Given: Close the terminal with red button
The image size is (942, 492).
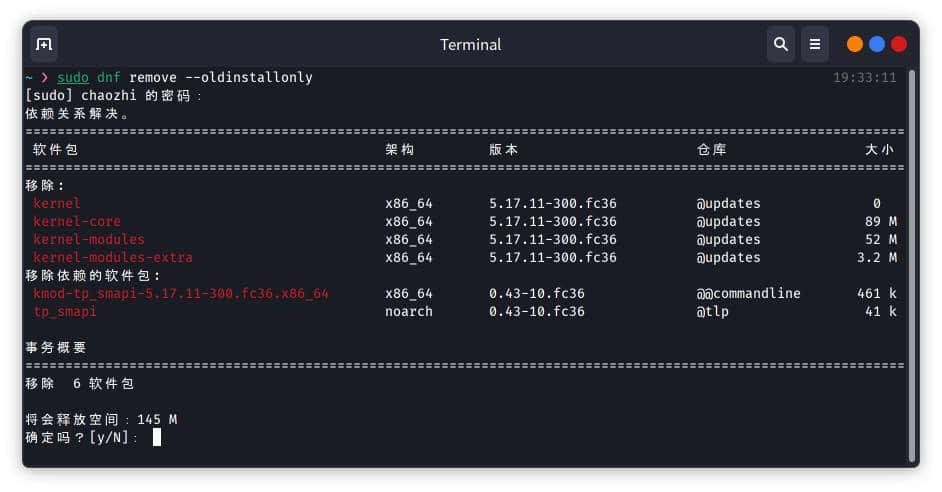Looking at the screenshot, I should point(899,44).
